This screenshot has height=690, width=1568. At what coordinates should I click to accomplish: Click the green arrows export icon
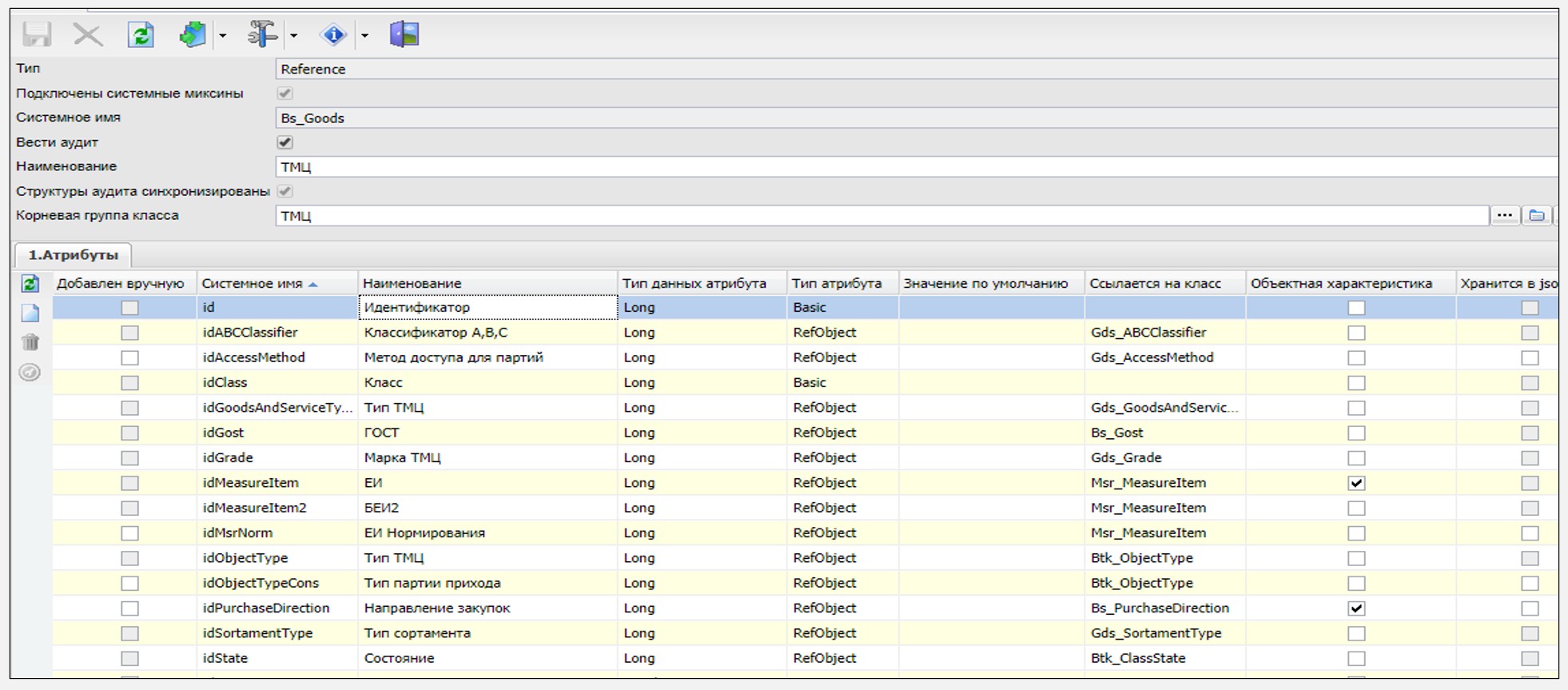click(x=193, y=35)
